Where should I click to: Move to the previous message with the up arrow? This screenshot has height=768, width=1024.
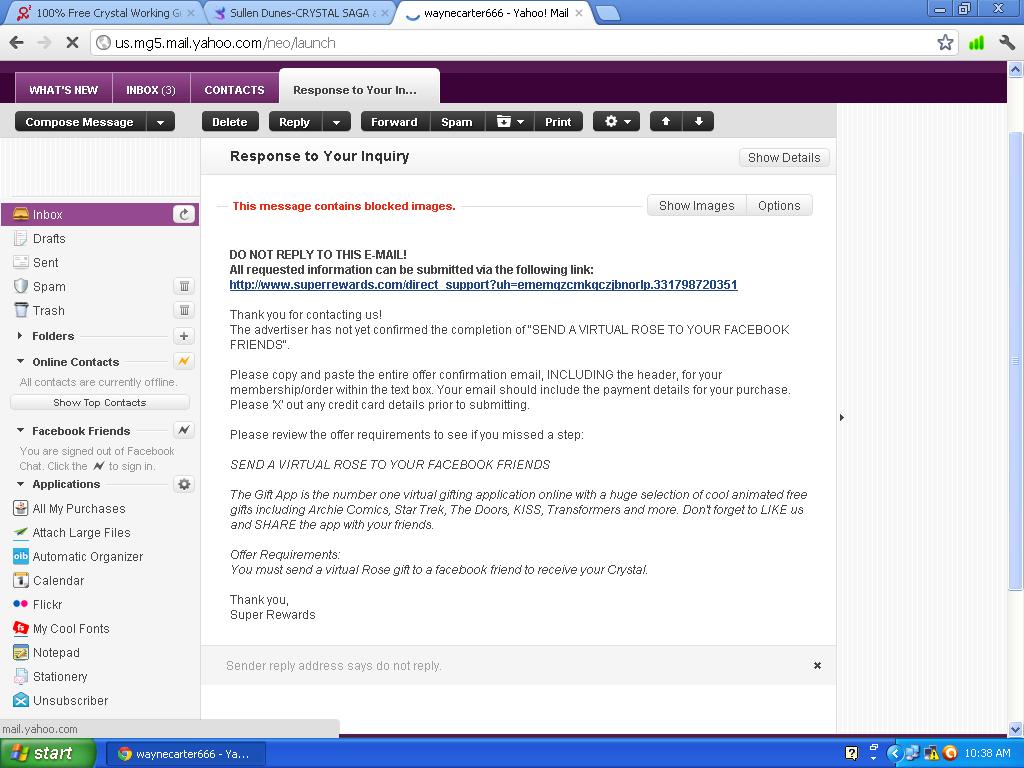pyautogui.click(x=666, y=121)
